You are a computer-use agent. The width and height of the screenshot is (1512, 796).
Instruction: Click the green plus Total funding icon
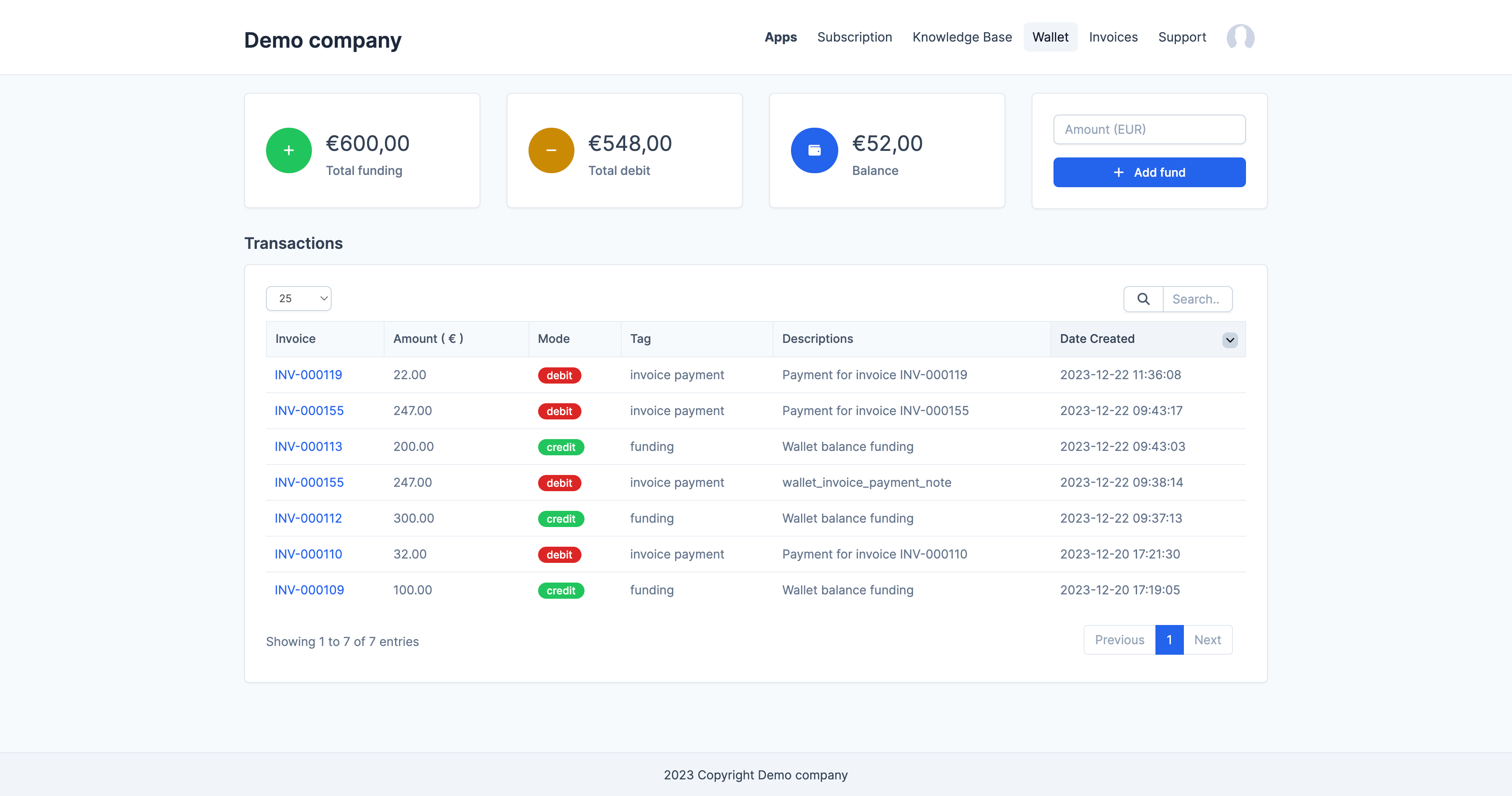[288, 150]
